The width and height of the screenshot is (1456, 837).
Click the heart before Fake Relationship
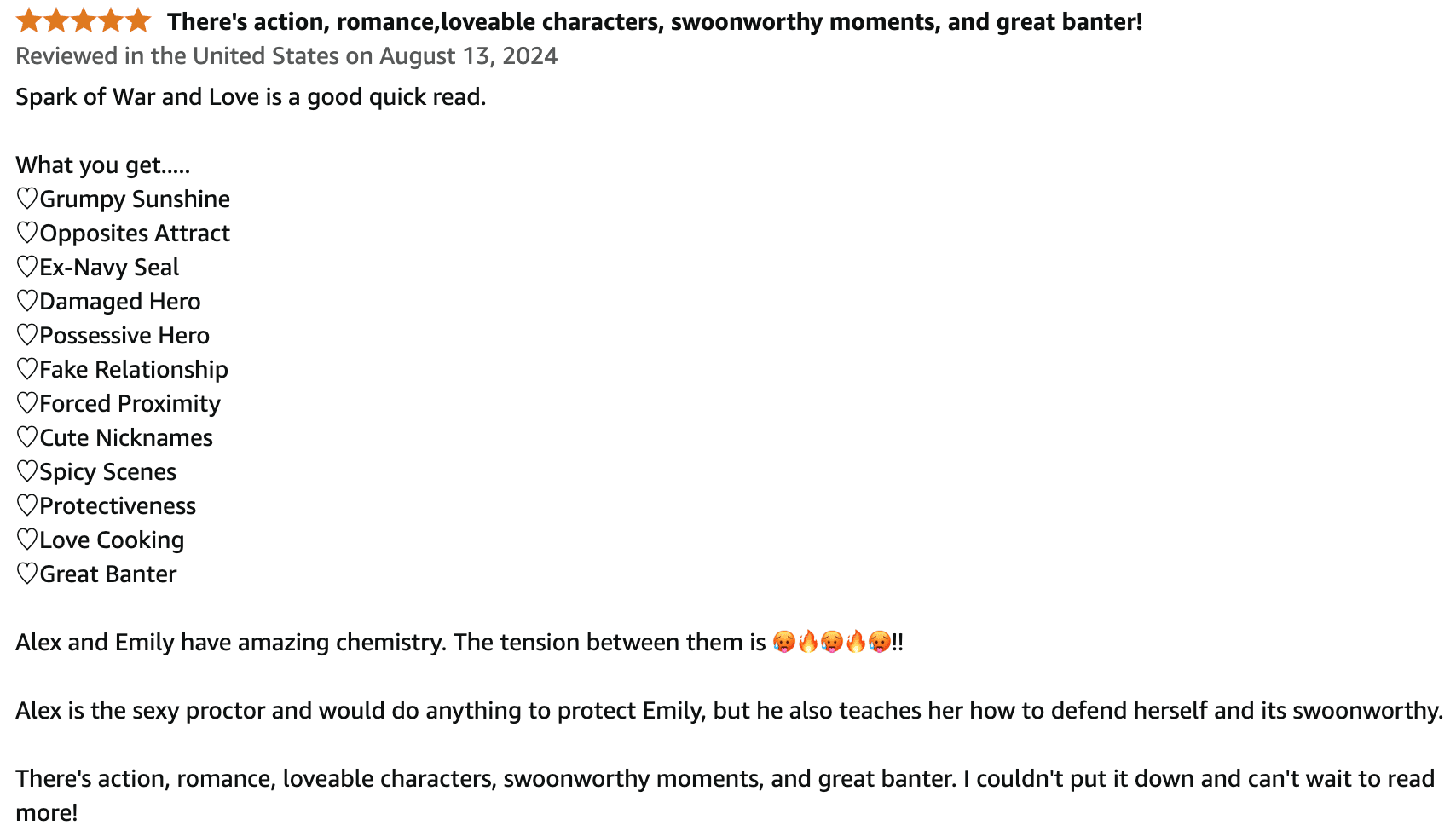[27, 369]
